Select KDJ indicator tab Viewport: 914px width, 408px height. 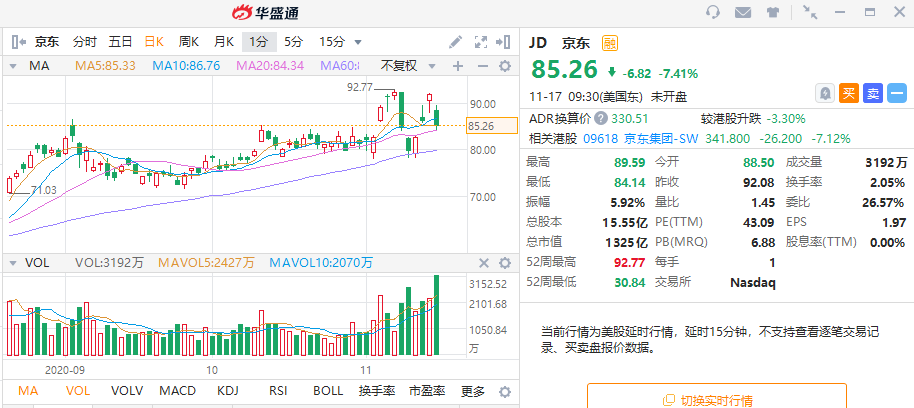pyautogui.click(x=227, y=391)
